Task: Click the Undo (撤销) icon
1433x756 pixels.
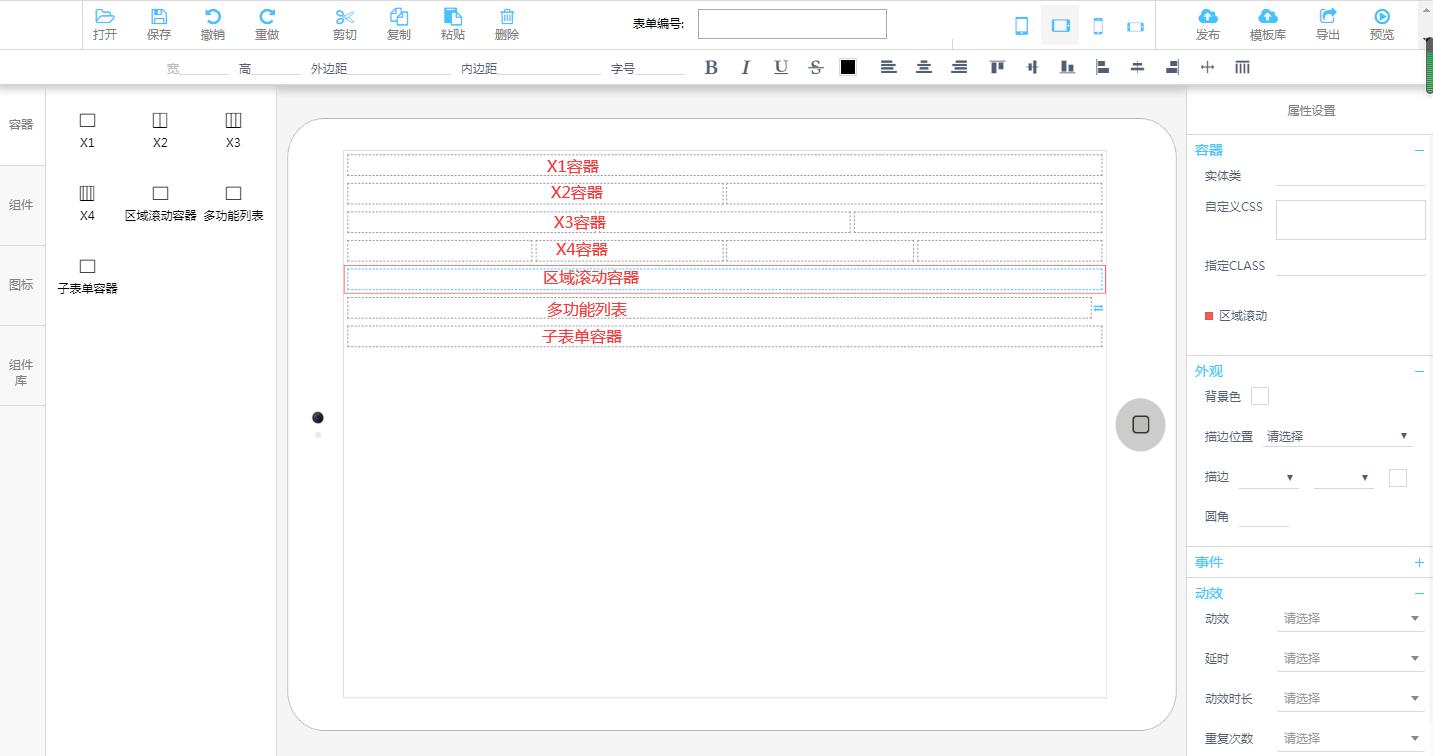Action: pyautogui.click(x=212, y=17)
